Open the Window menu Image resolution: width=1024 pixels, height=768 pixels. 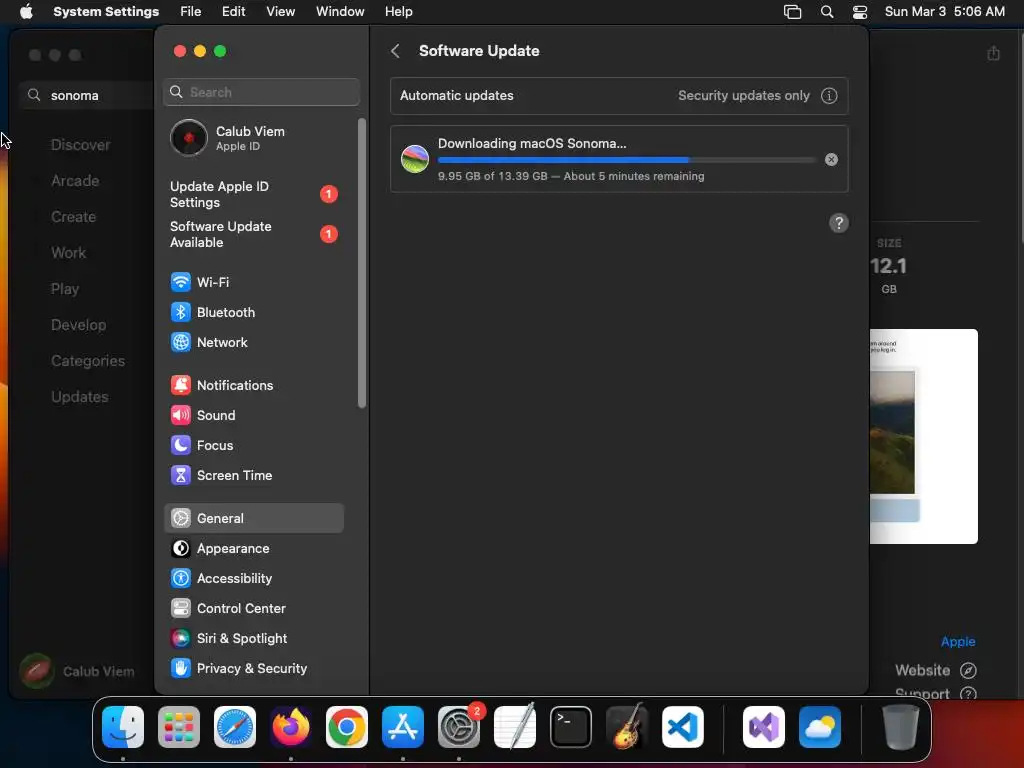click(340, 12)
